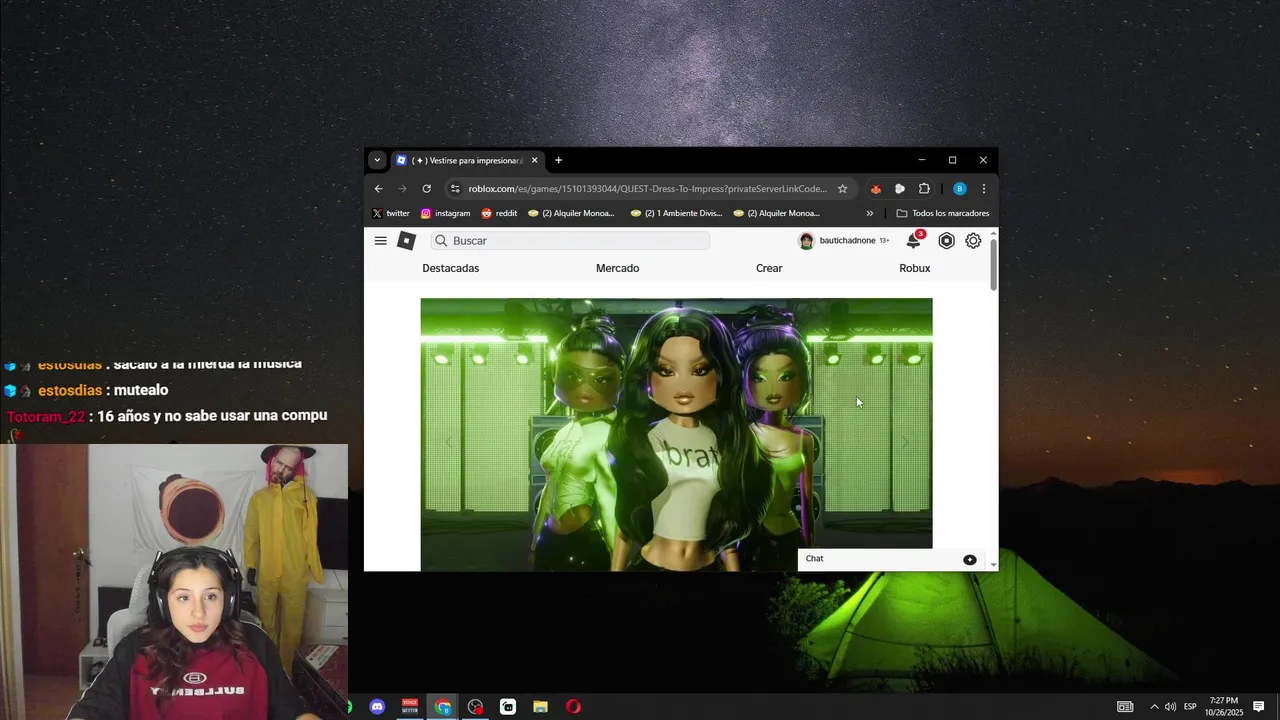Go back in Chrome browser
Viewport: 1280px width, 720px height.
point(378,188)
